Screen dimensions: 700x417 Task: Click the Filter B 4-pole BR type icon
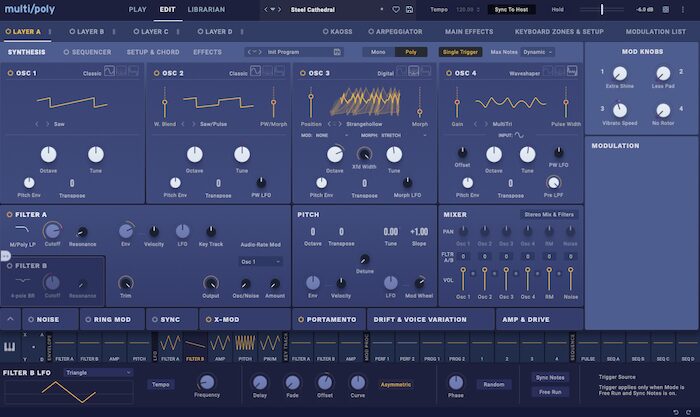pyautogui.click(x=22, y=281)
